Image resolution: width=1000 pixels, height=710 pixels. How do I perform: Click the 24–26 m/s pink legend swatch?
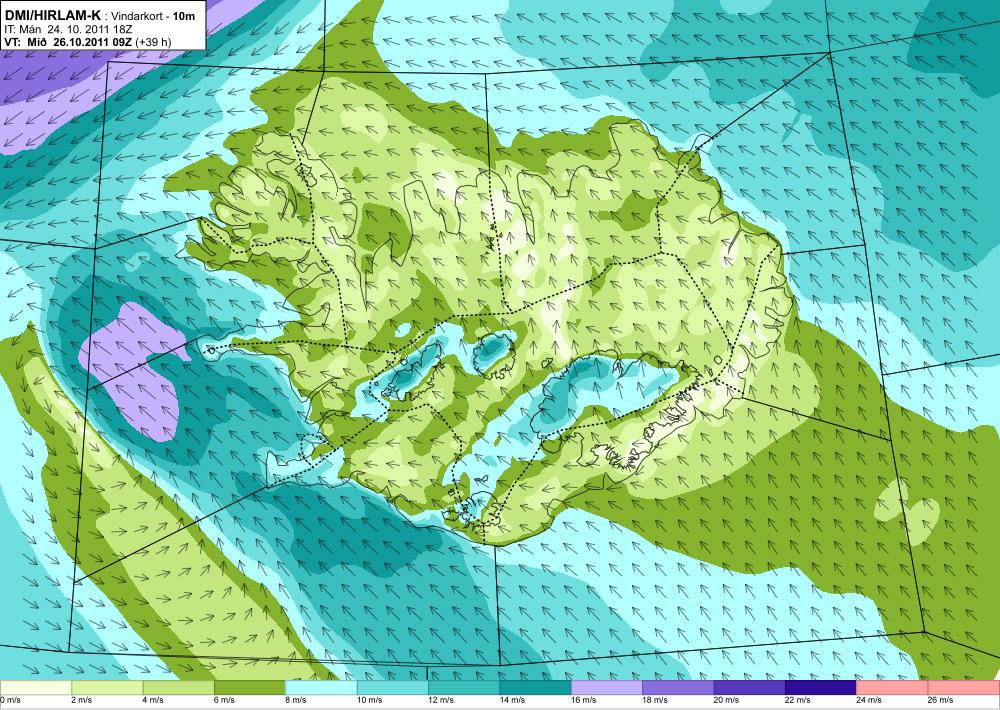[x=893, y=688]
